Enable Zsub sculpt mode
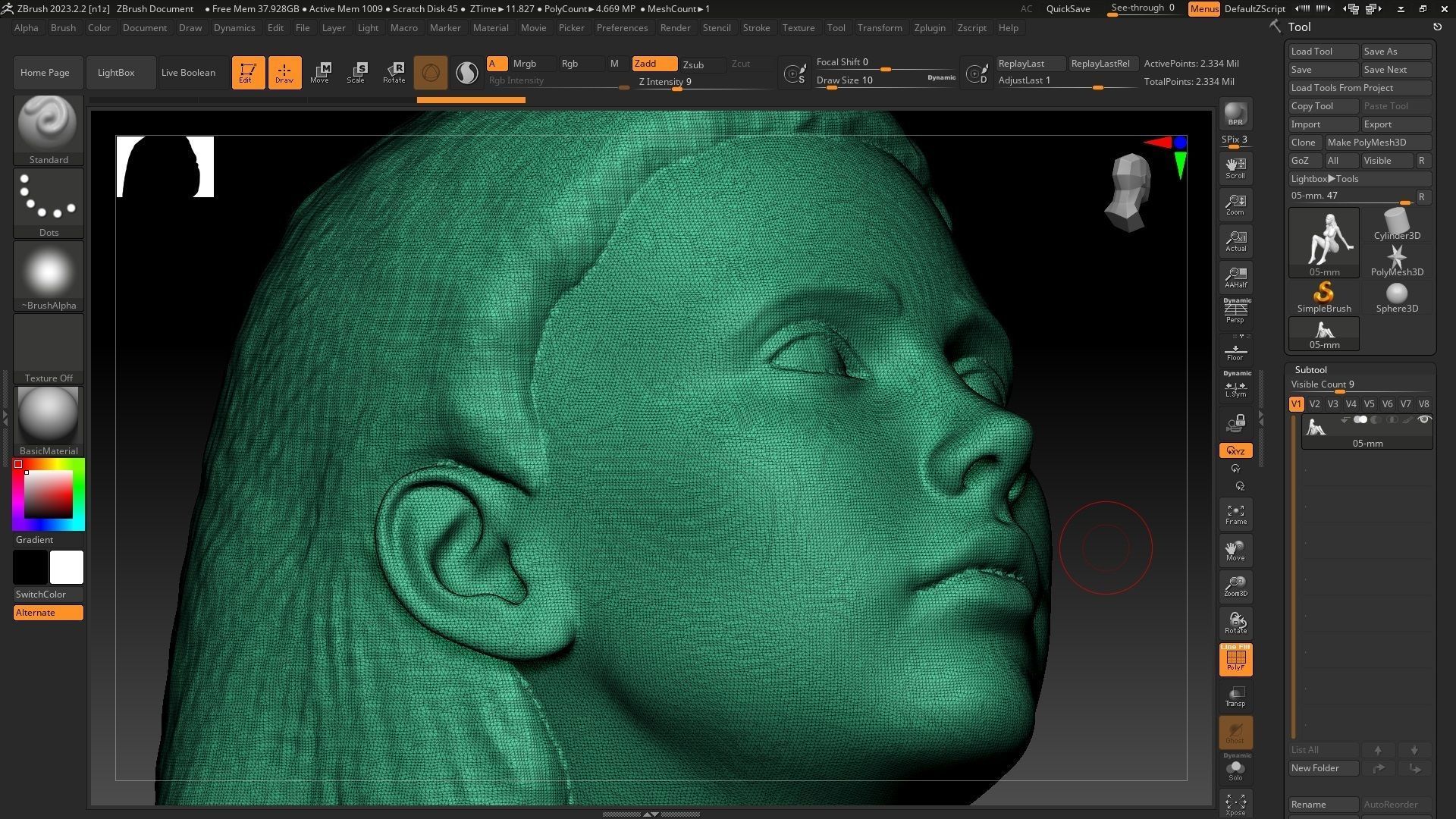This screenshot has height=819, width=1456. 702,64
